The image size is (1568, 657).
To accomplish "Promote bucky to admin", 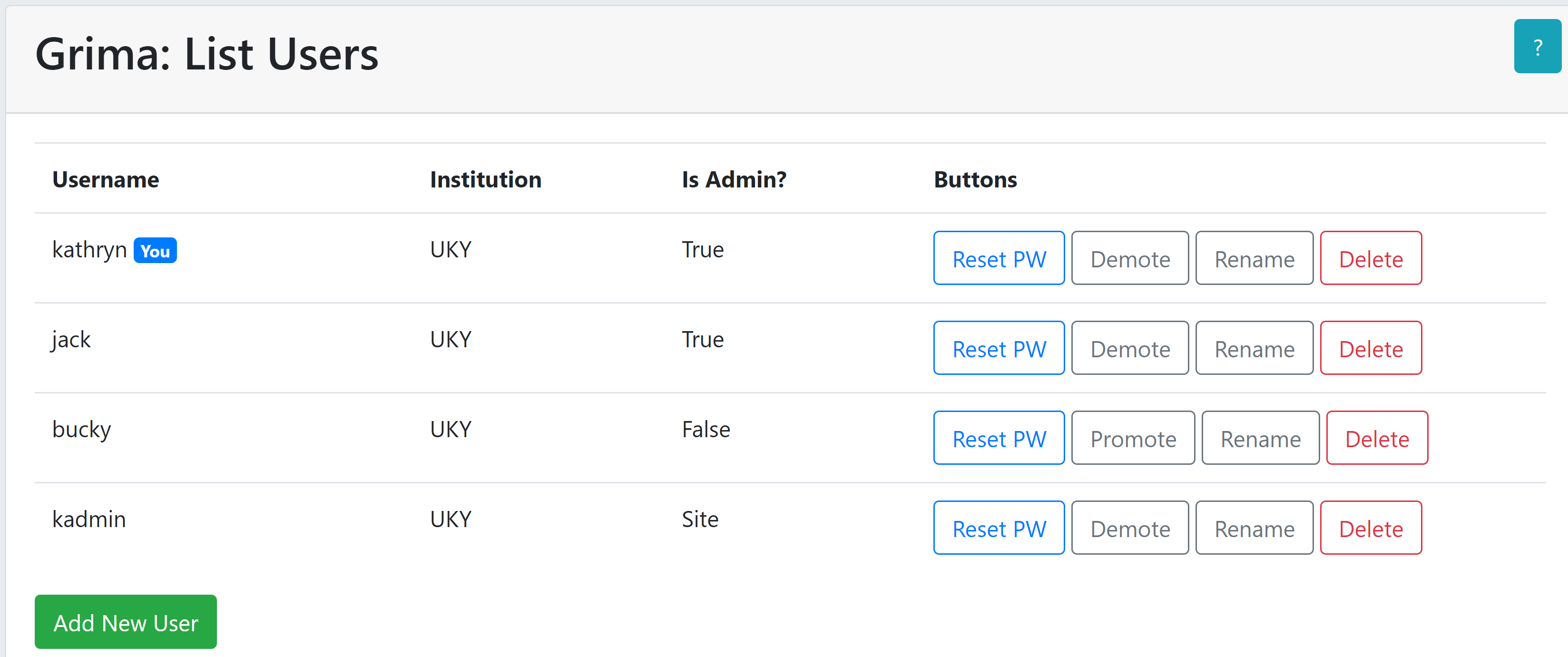I will (1133, 438).
